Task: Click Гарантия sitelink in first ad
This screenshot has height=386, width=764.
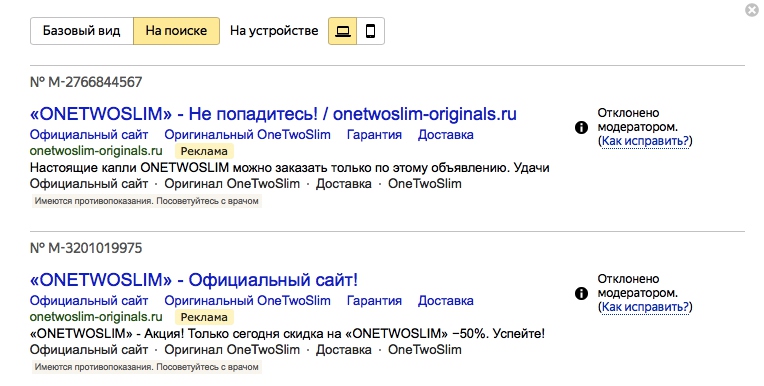Action: [374, 135]
